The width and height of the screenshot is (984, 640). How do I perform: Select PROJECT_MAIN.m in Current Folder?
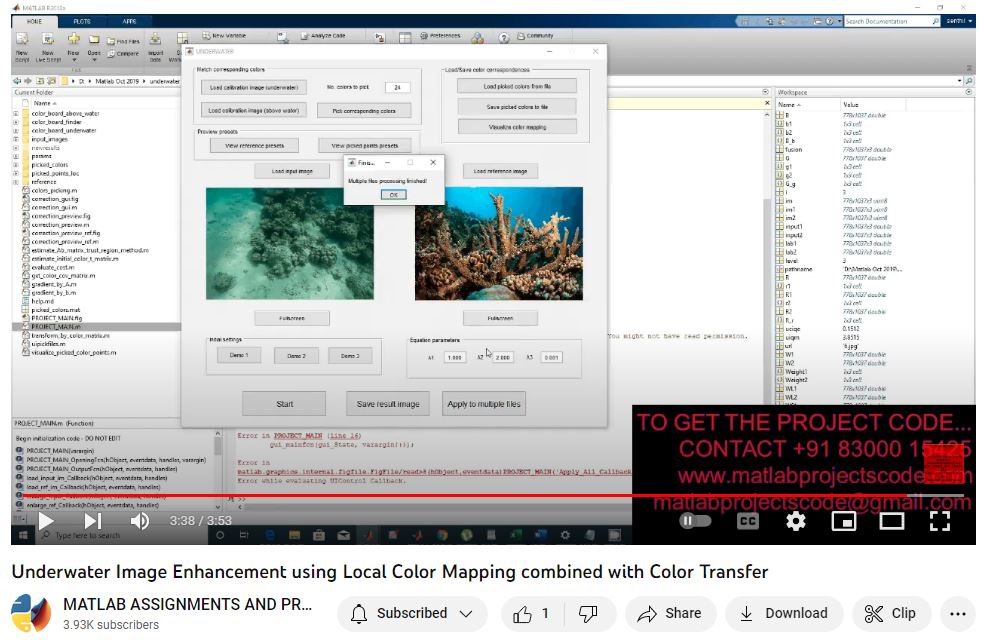56,327
